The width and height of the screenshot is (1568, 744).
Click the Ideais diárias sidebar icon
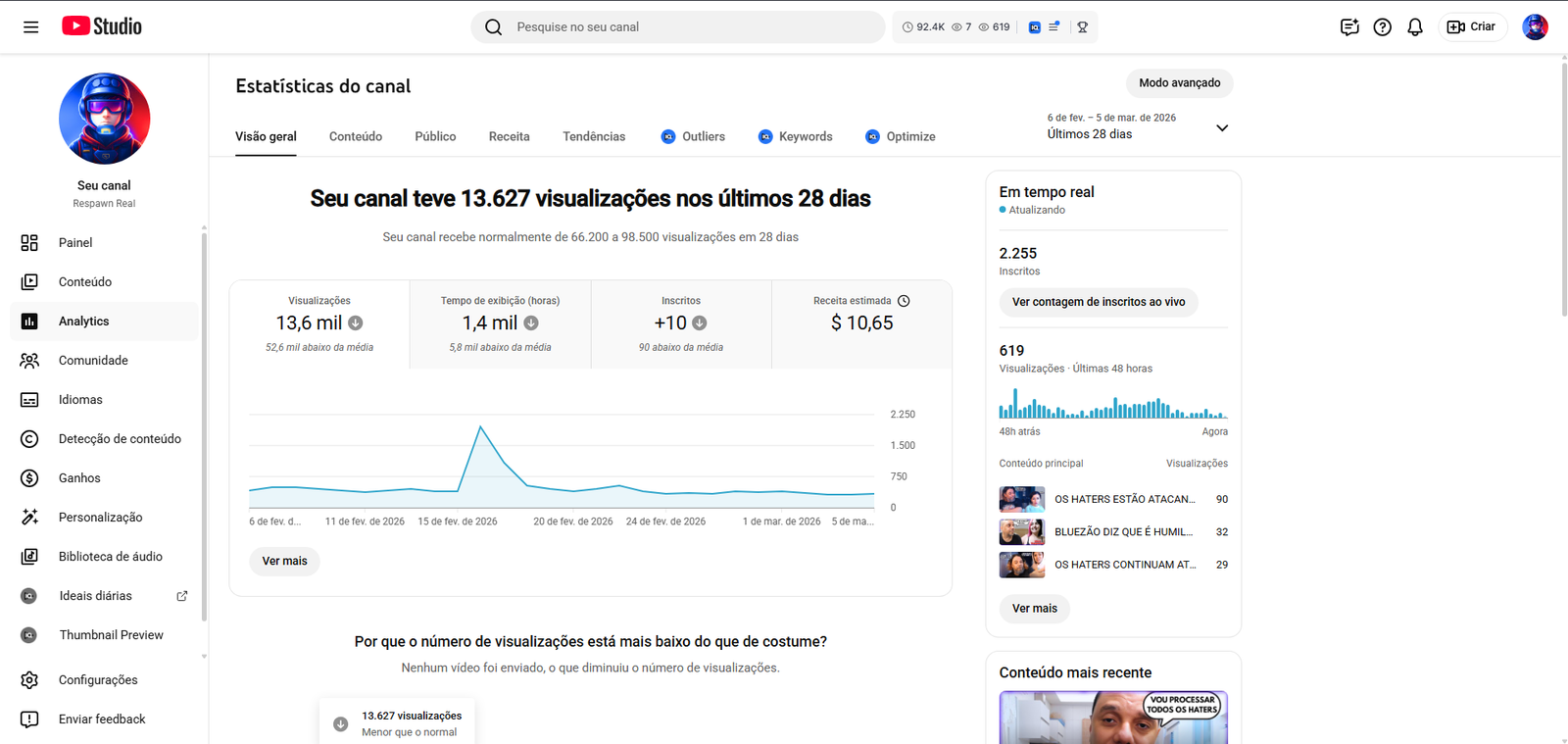29,596
